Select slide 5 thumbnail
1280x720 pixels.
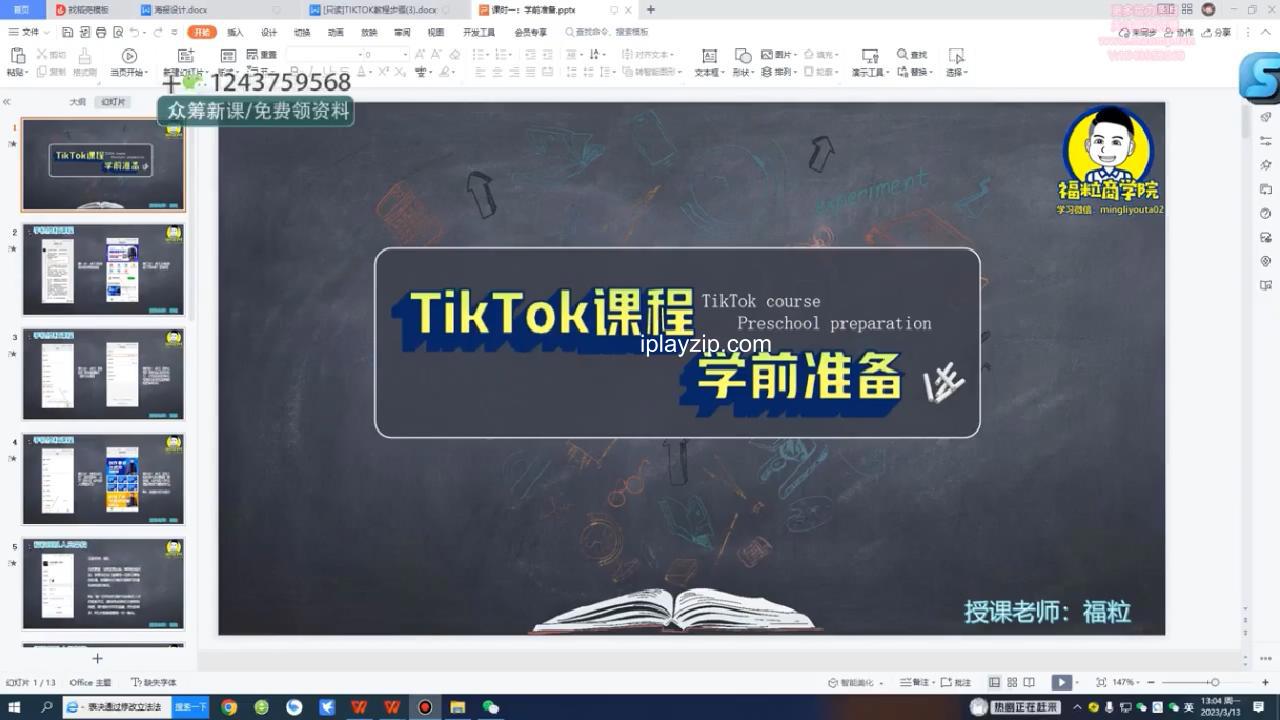click(x=103, y=584)
